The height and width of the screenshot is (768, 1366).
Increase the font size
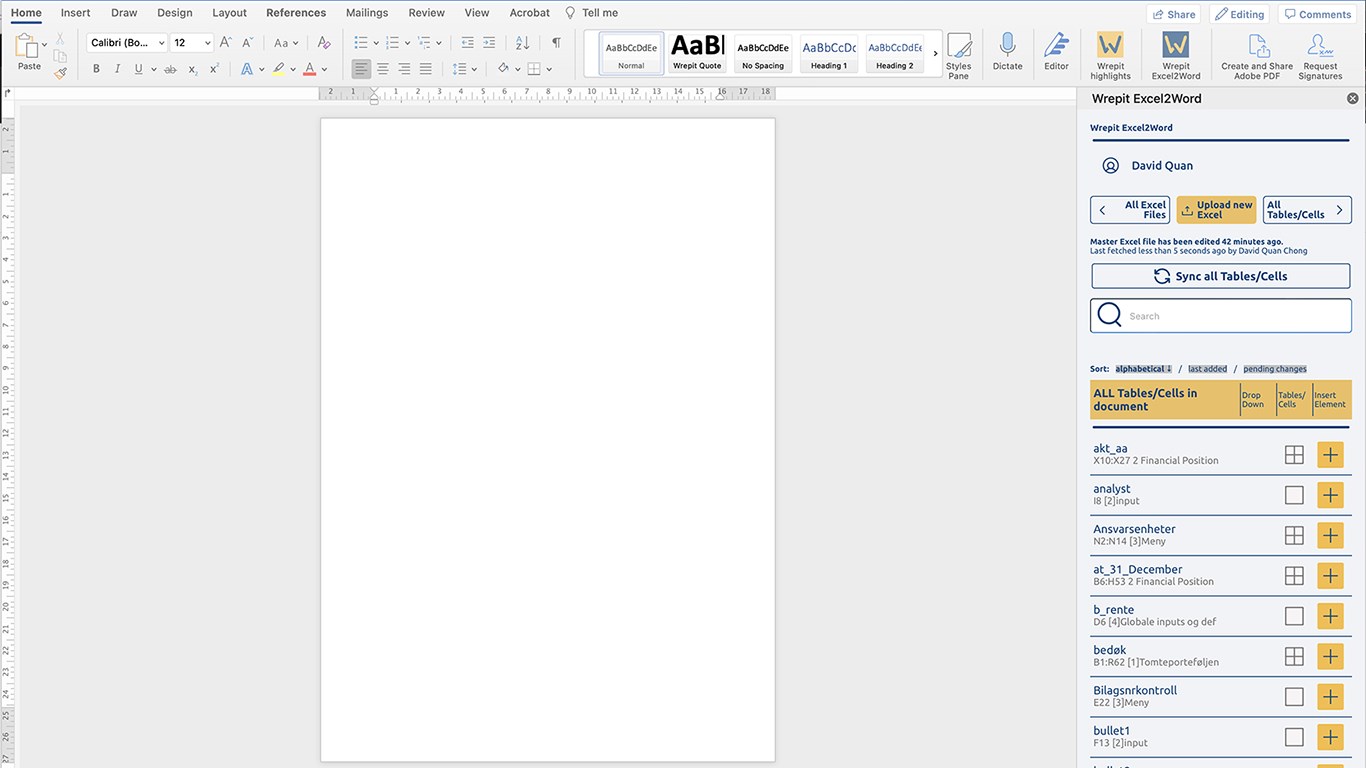pyautogui.click(x=226, y=43)
